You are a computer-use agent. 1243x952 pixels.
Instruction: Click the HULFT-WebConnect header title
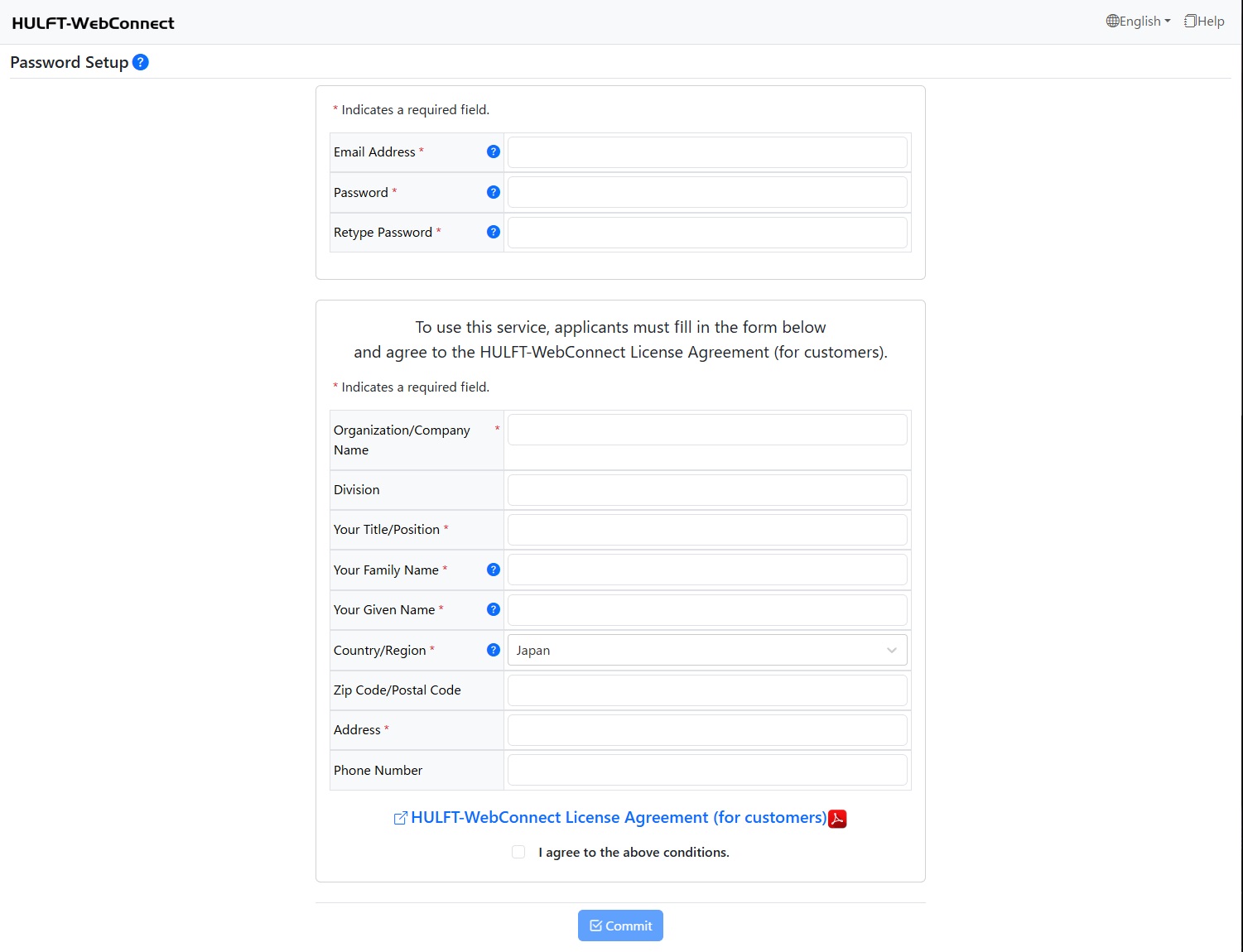[93, 22]
